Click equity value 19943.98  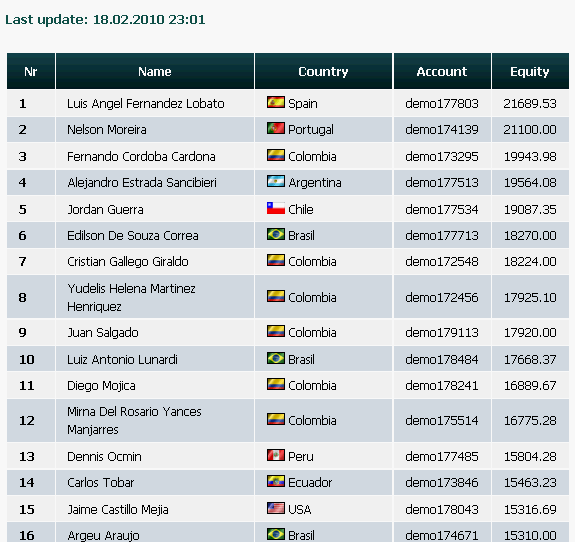point(530,157)
